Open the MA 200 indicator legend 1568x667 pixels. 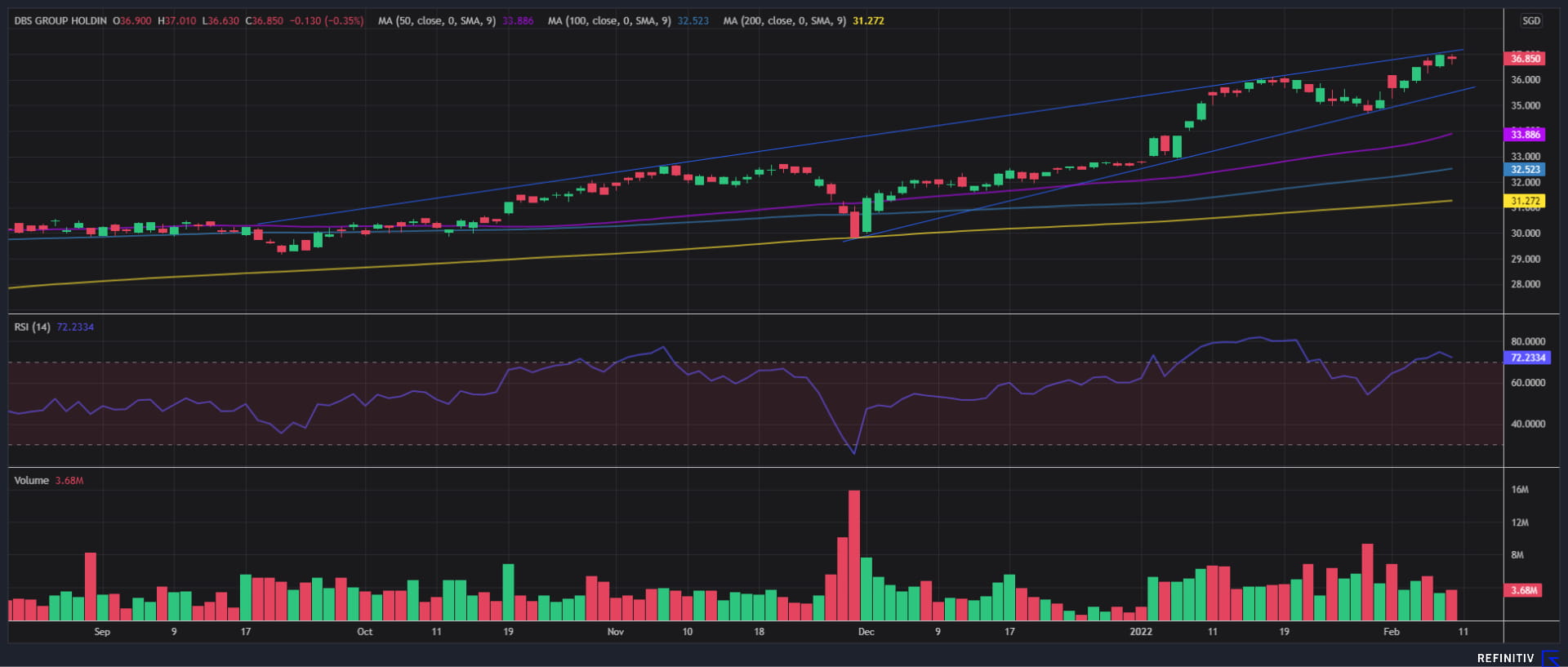click(784, 21)
